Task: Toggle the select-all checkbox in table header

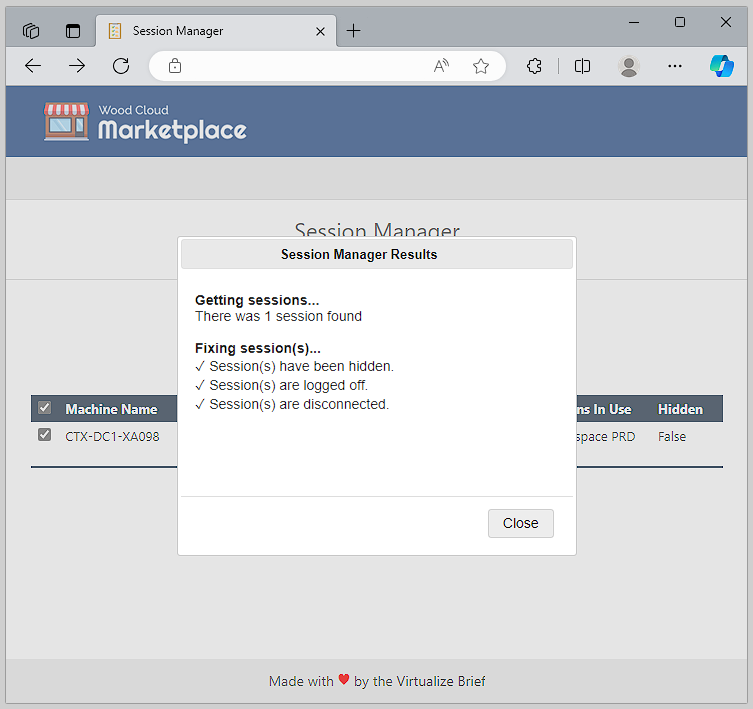Action: coord(45,408)
